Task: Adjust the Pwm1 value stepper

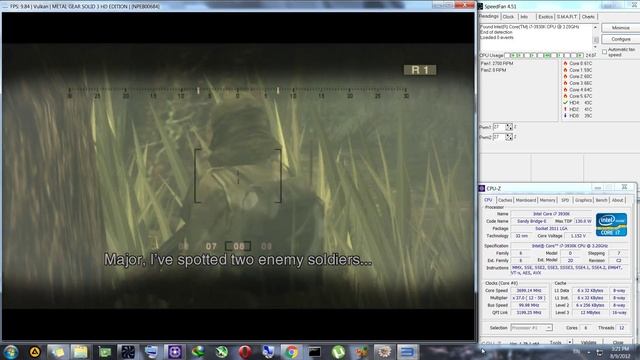Action: [x=509, y=127]
